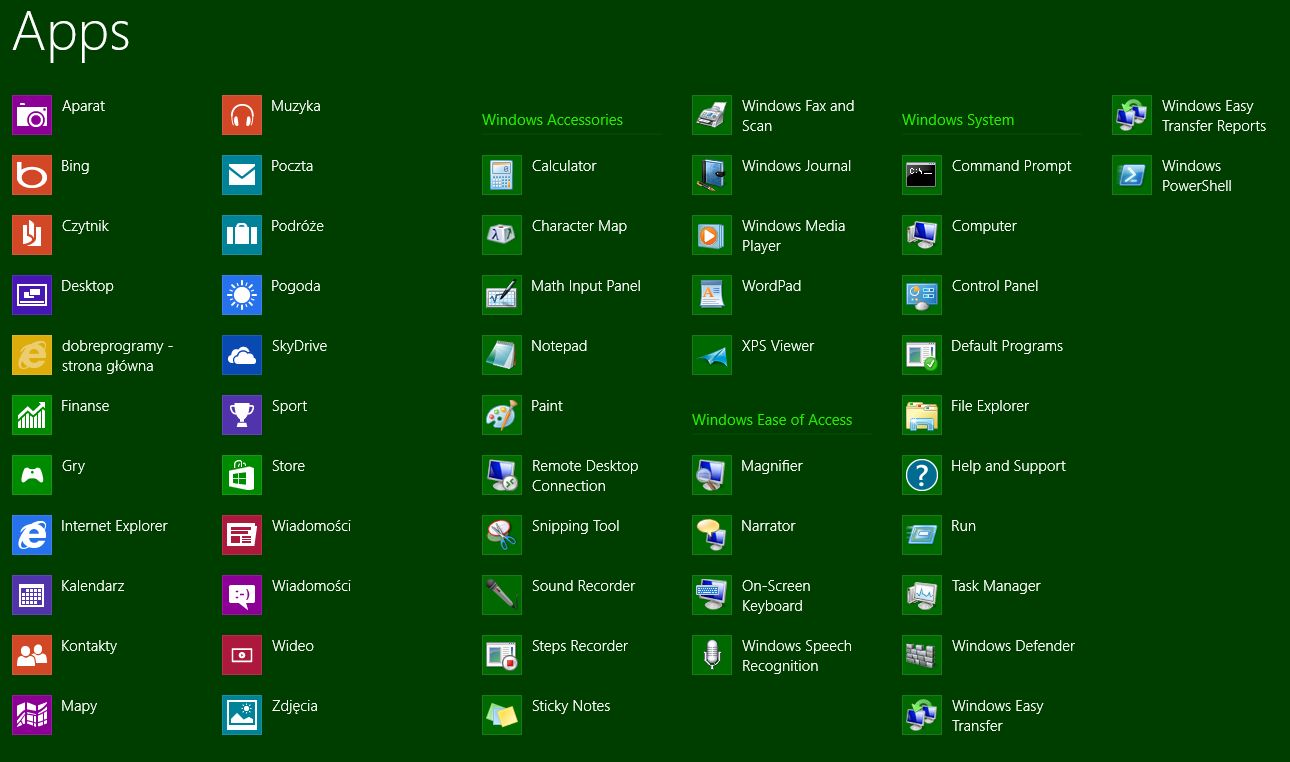1290x762 pixels.
Task: Open the Math Input Panel icon
Action: click(502, 295)
